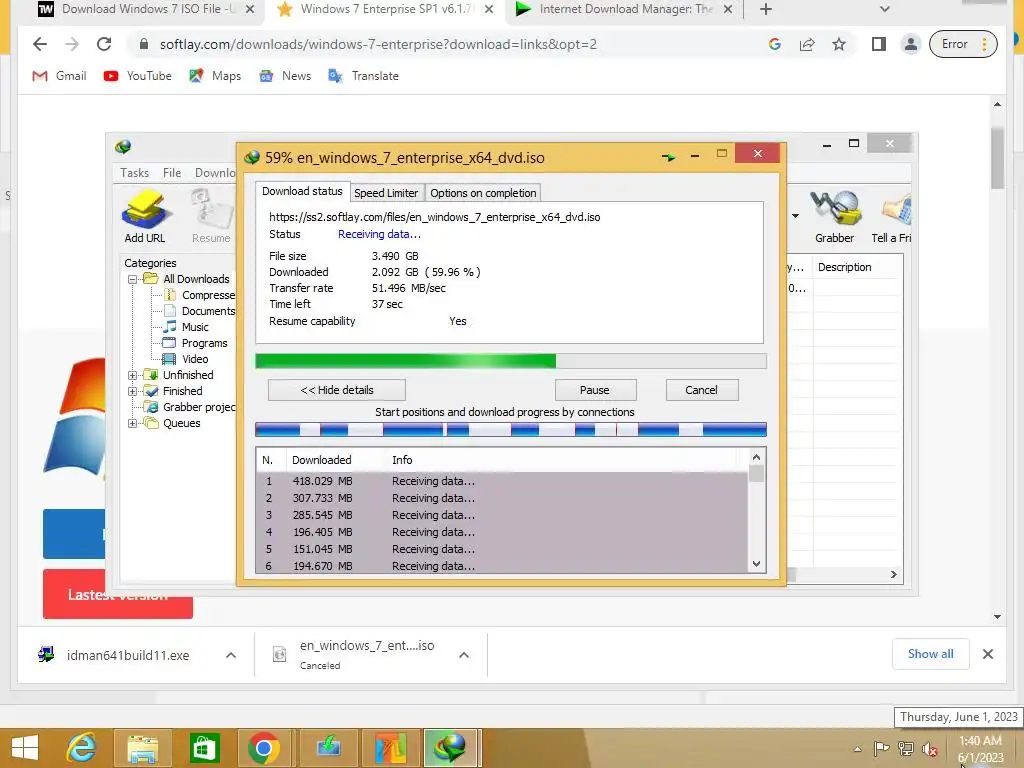Click the Error button in Chrome toolbar
This screenshot has height=768, width=1024.
tap(963, 44)
